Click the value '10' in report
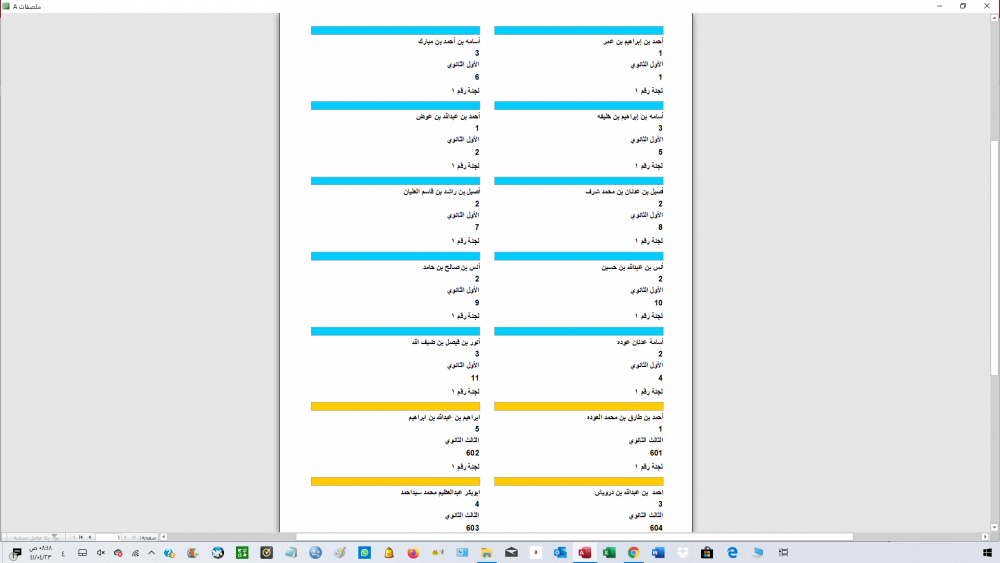Image resolution: width=1000 pixels, height=563 pixels. pos(658,303)
